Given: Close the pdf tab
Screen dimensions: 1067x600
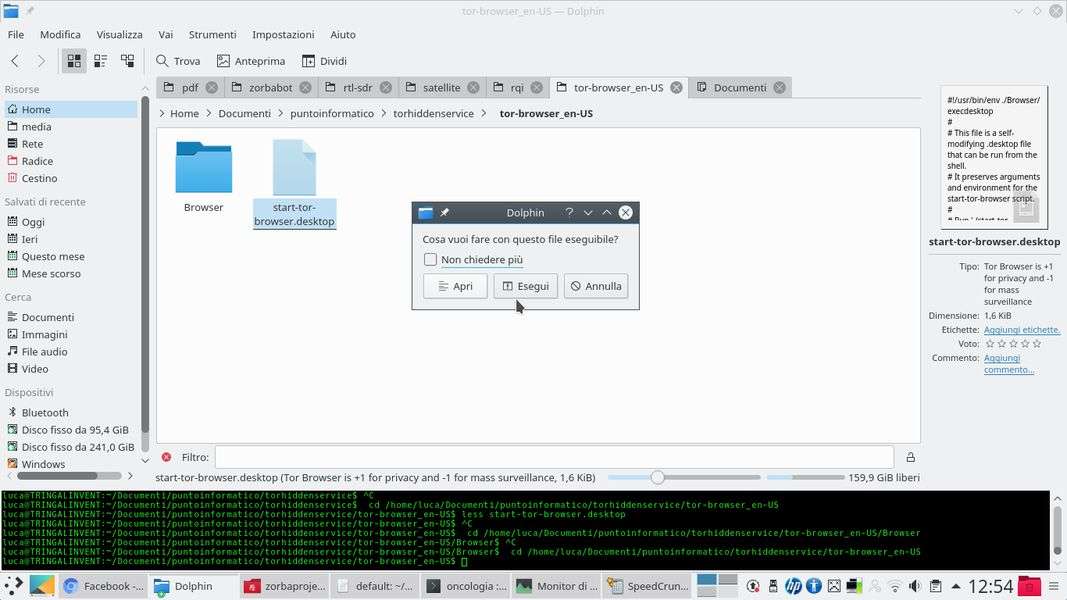Looking at the screenshot, I should 212,88.
